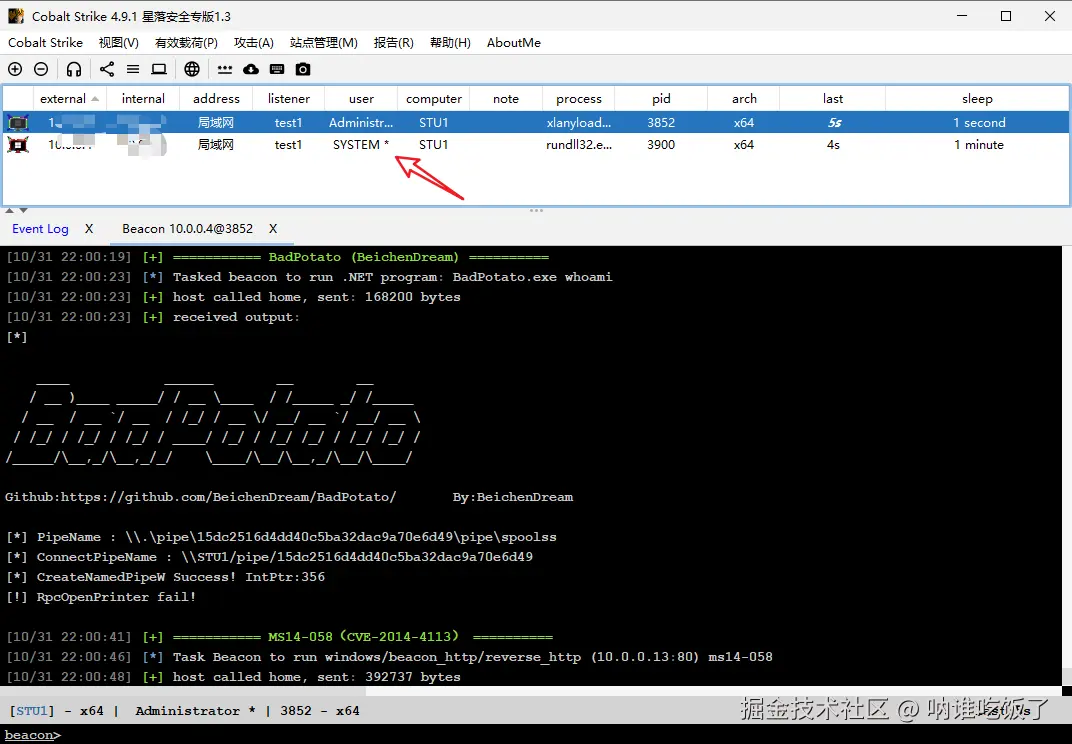Screen dimensions: 1072x744
Task: Minimize the Cobalt Strike window
Action: pos(962,16)
